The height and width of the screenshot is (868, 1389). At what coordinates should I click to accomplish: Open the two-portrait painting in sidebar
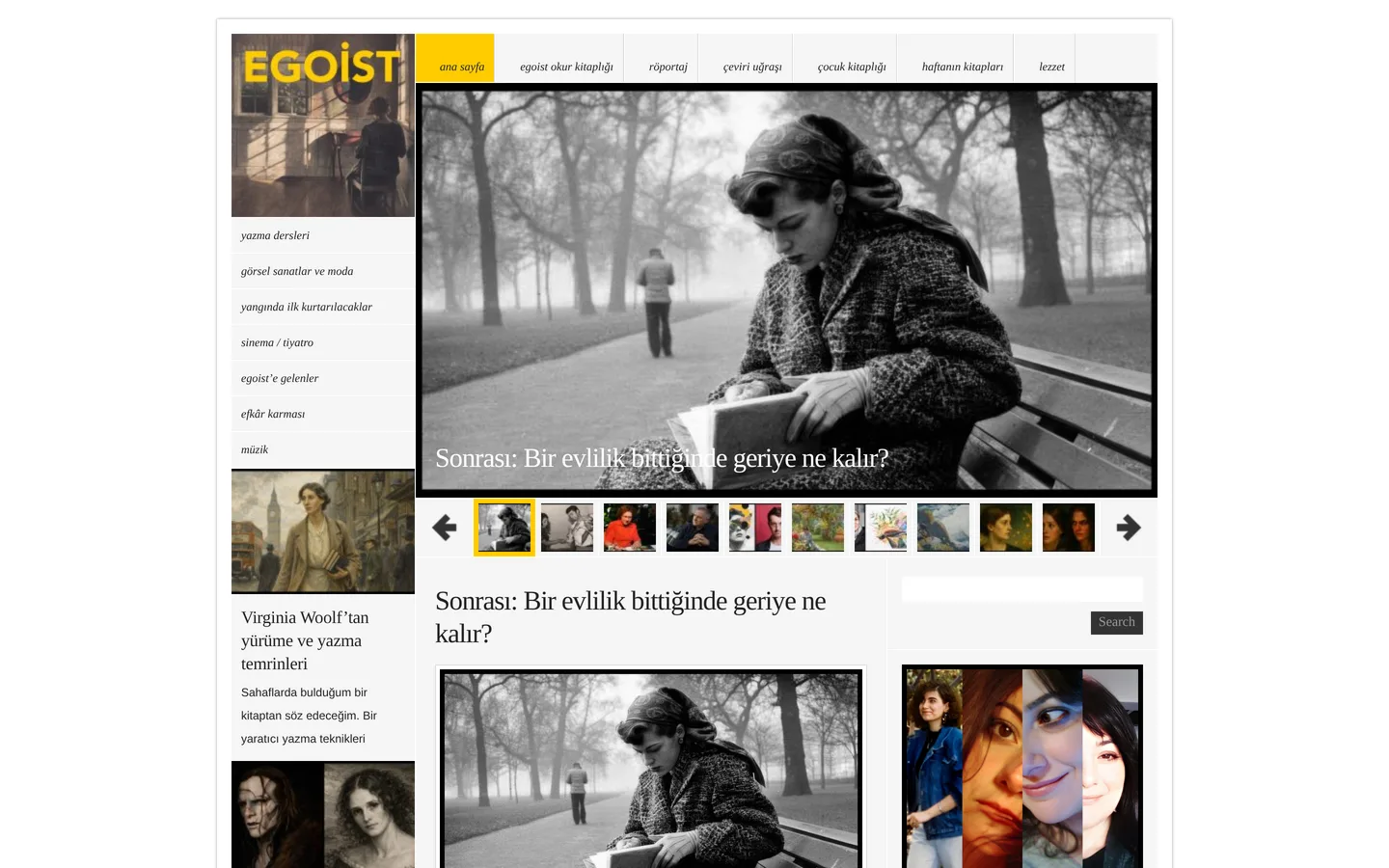click(x=323, y=815)
